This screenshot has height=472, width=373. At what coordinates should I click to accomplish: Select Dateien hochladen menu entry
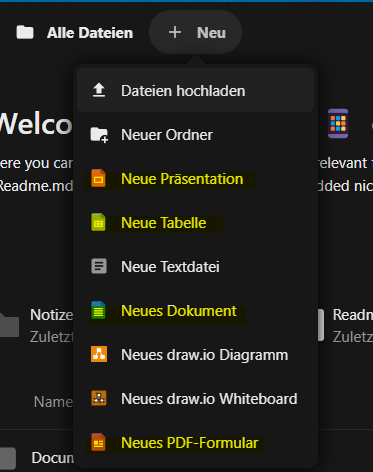[195, 90]
